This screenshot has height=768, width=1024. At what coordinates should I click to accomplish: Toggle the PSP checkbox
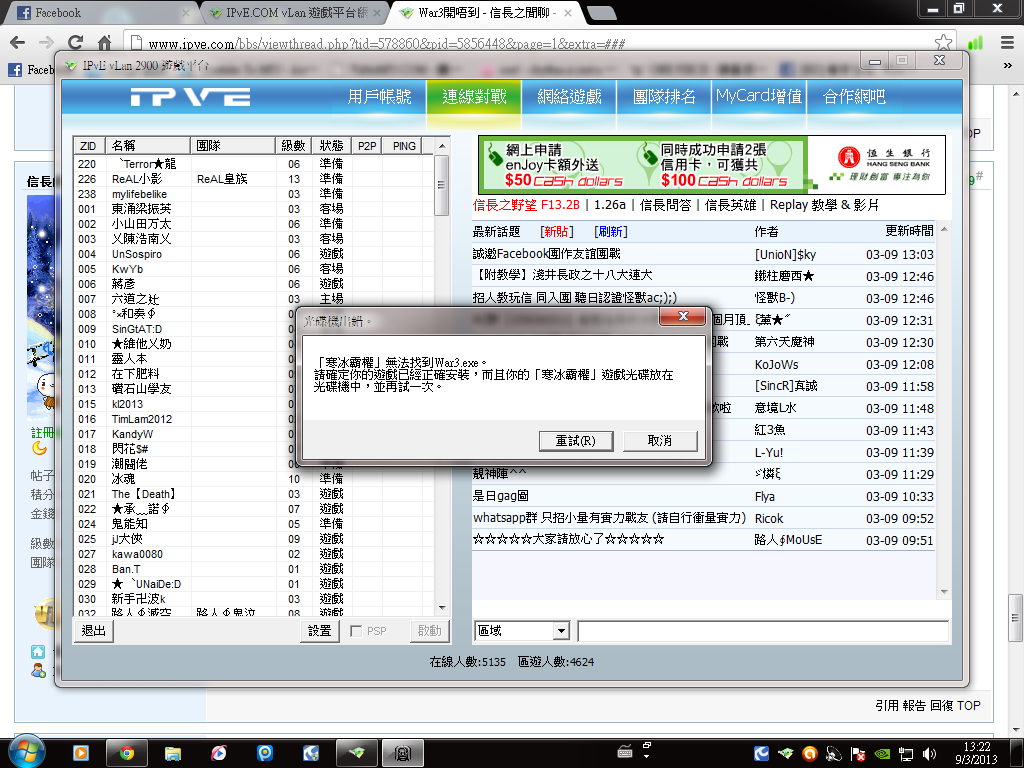[x=356, y=631]
